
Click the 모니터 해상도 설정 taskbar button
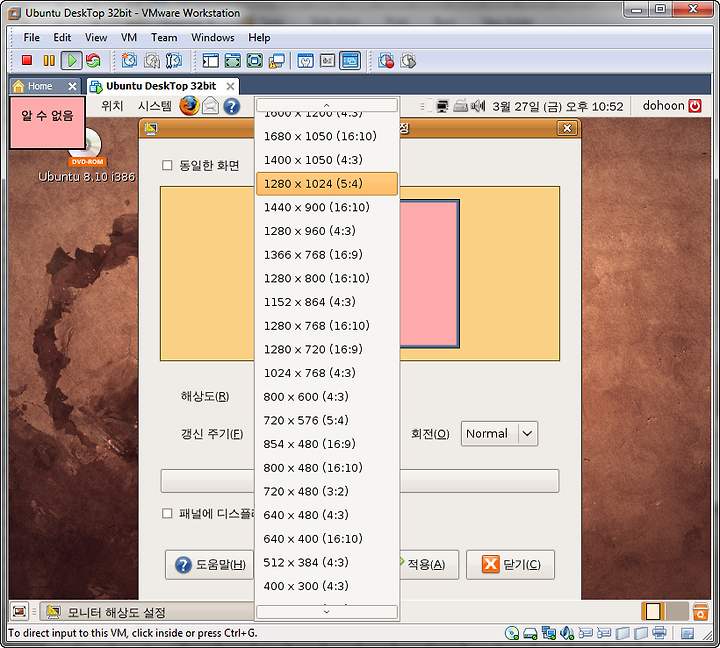tap(147, 612)
